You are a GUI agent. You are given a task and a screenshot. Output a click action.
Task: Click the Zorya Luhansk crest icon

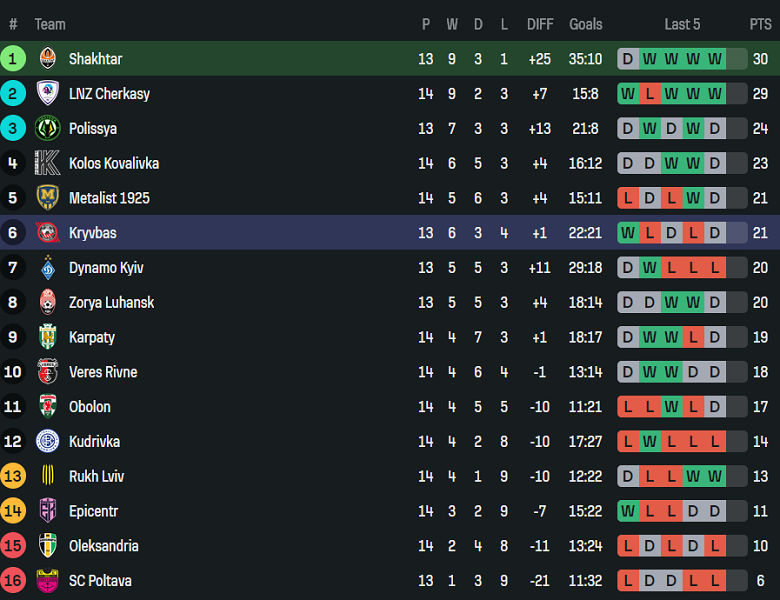[48, 302]
